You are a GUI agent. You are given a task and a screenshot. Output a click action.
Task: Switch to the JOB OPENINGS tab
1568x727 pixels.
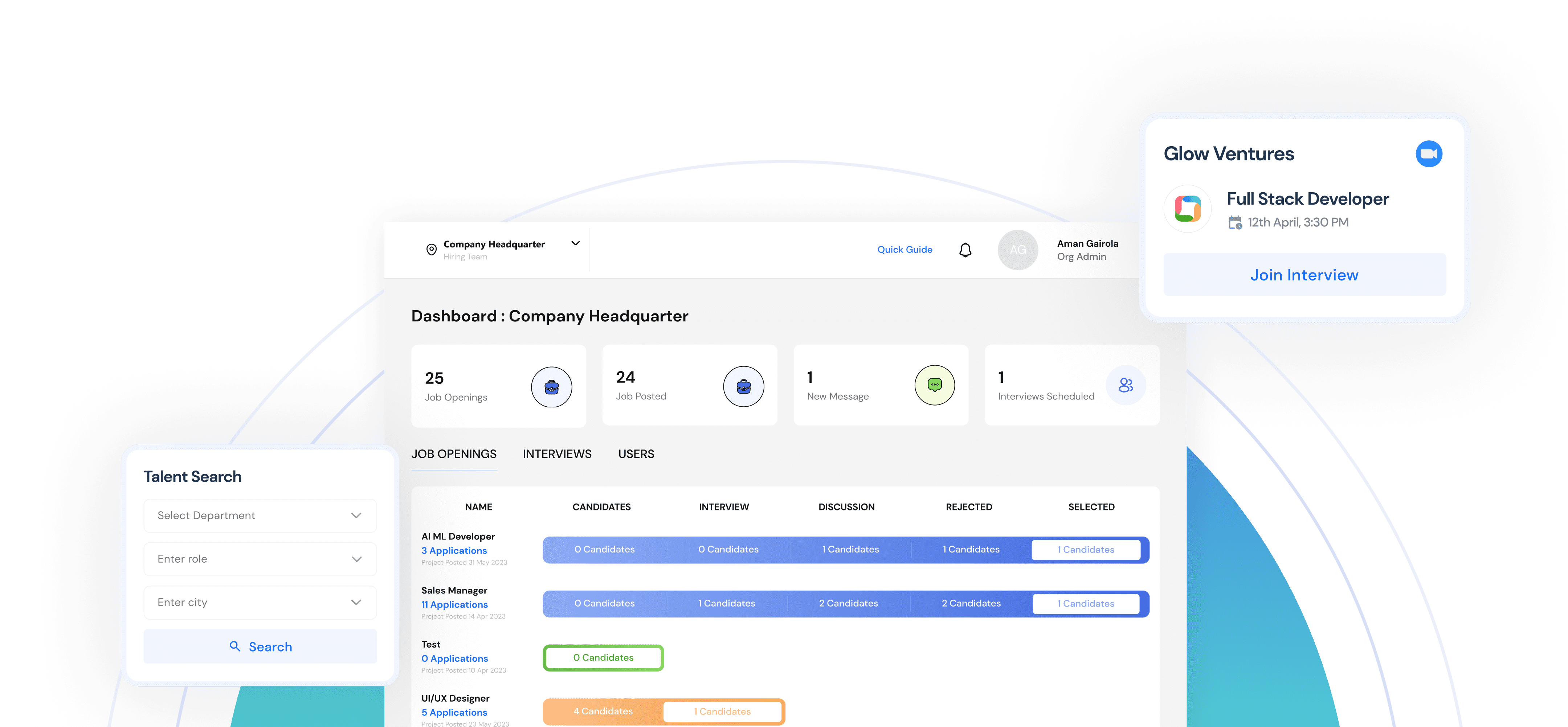(454, 454)
